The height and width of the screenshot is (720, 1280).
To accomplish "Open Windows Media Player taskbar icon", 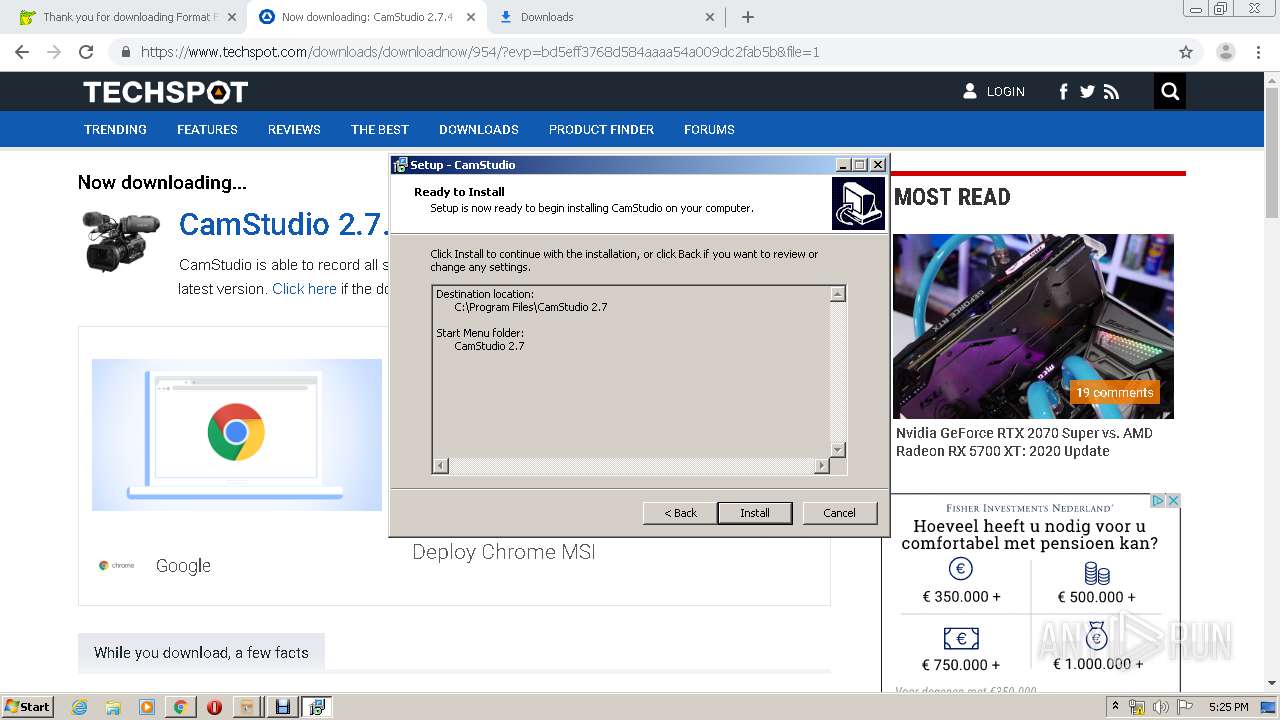I will tap(147, 707).
